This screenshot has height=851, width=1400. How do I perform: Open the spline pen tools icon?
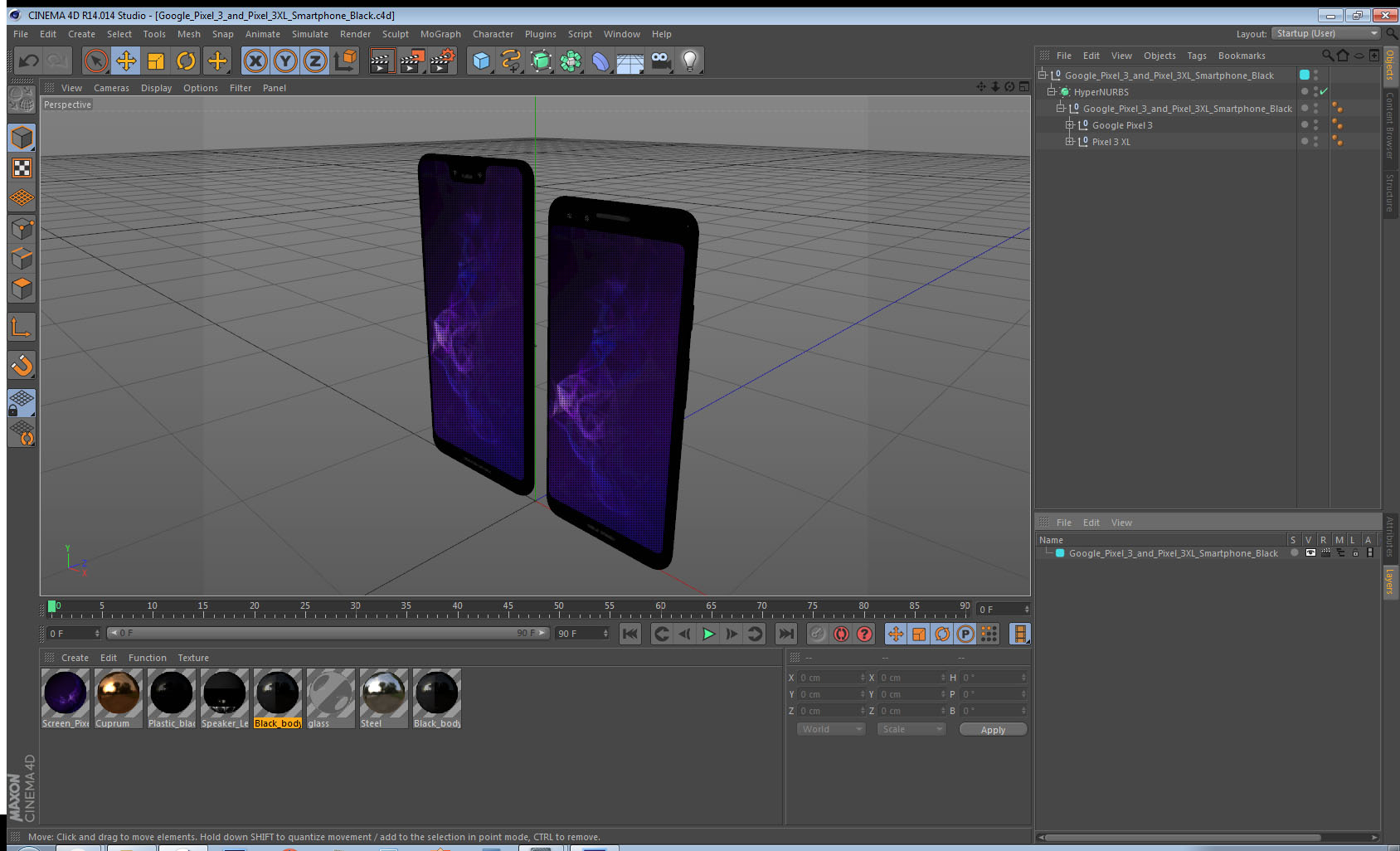(x=511, y=61)
